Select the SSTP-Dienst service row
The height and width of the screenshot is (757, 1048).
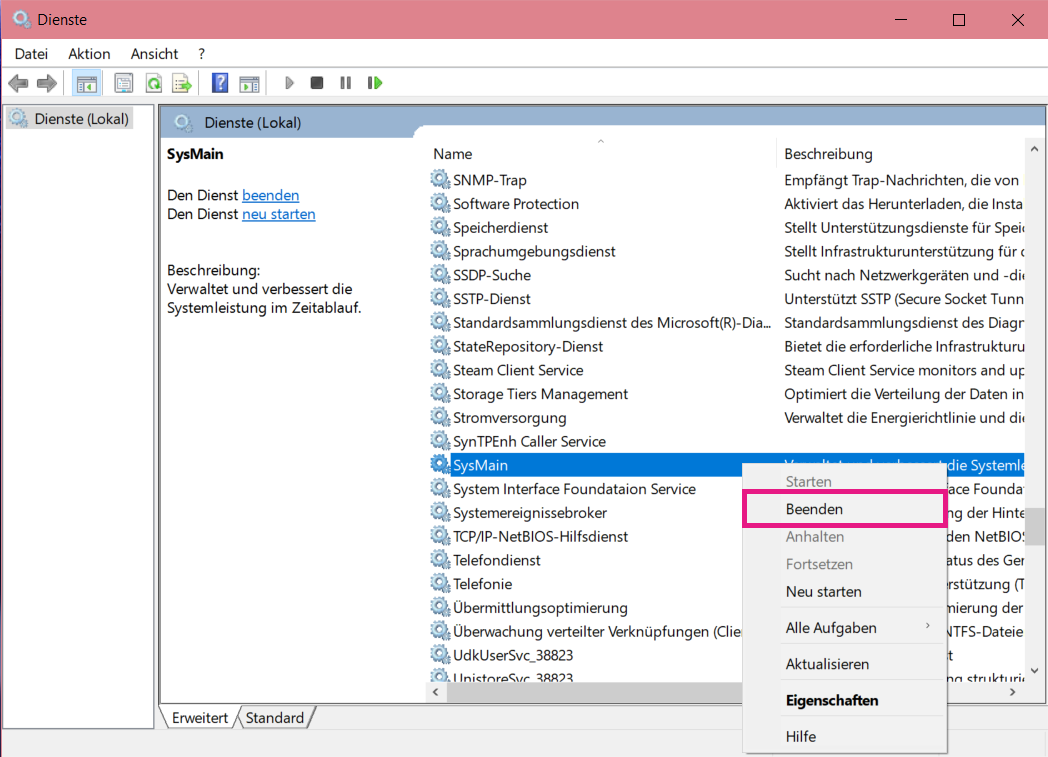tap(727, 299)
